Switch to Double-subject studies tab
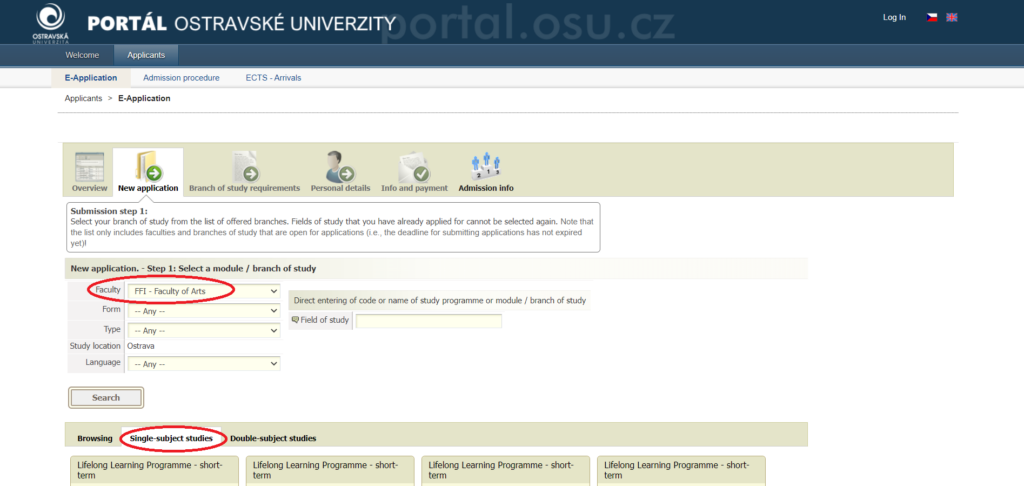 point(273,438)
